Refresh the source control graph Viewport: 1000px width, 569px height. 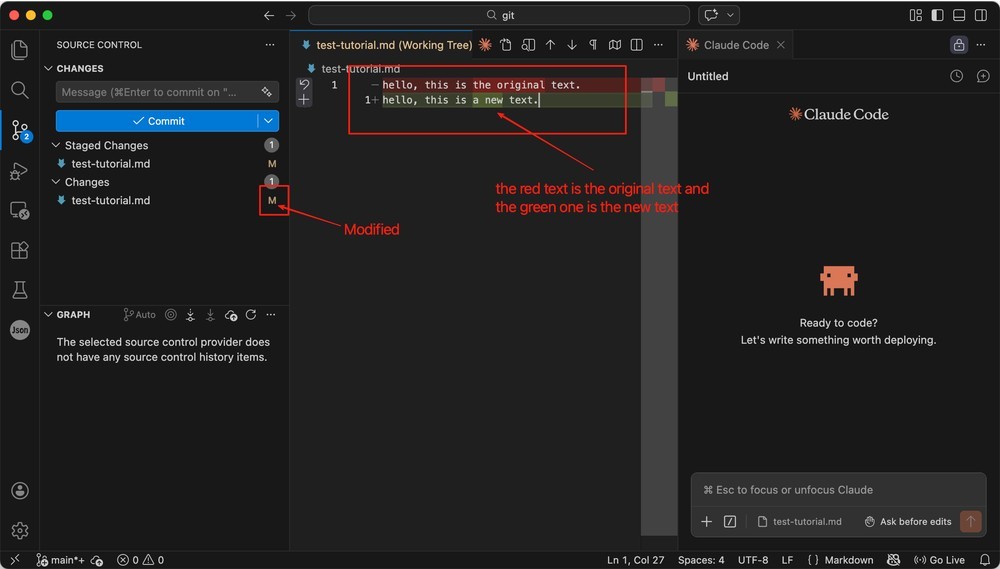point(251,314)
